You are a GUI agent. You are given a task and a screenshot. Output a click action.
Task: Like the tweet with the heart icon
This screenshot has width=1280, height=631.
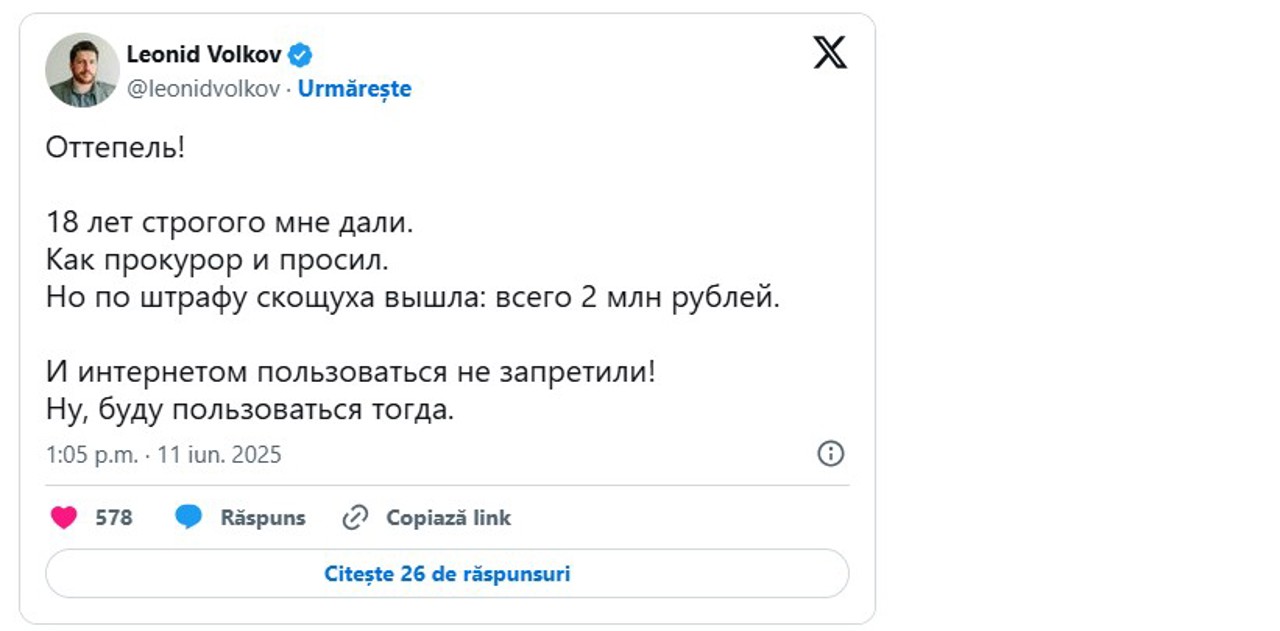point(64,517)
